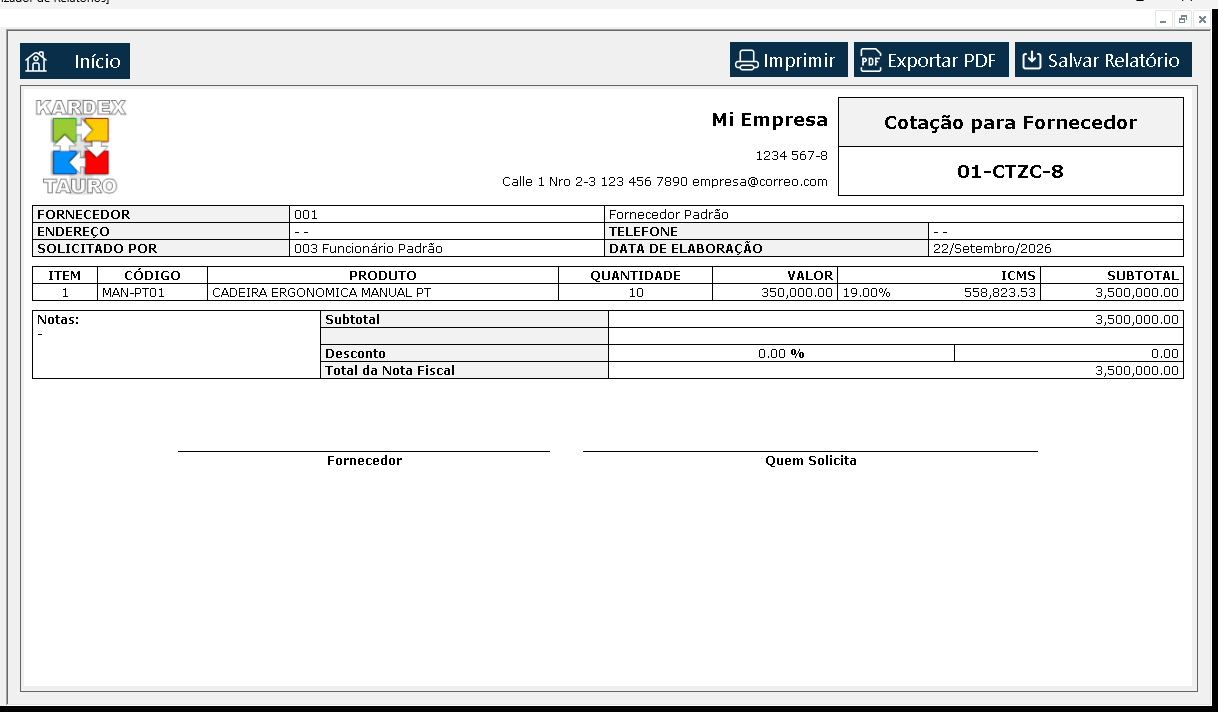Minimize the inner report window

tap(1164, 19)
